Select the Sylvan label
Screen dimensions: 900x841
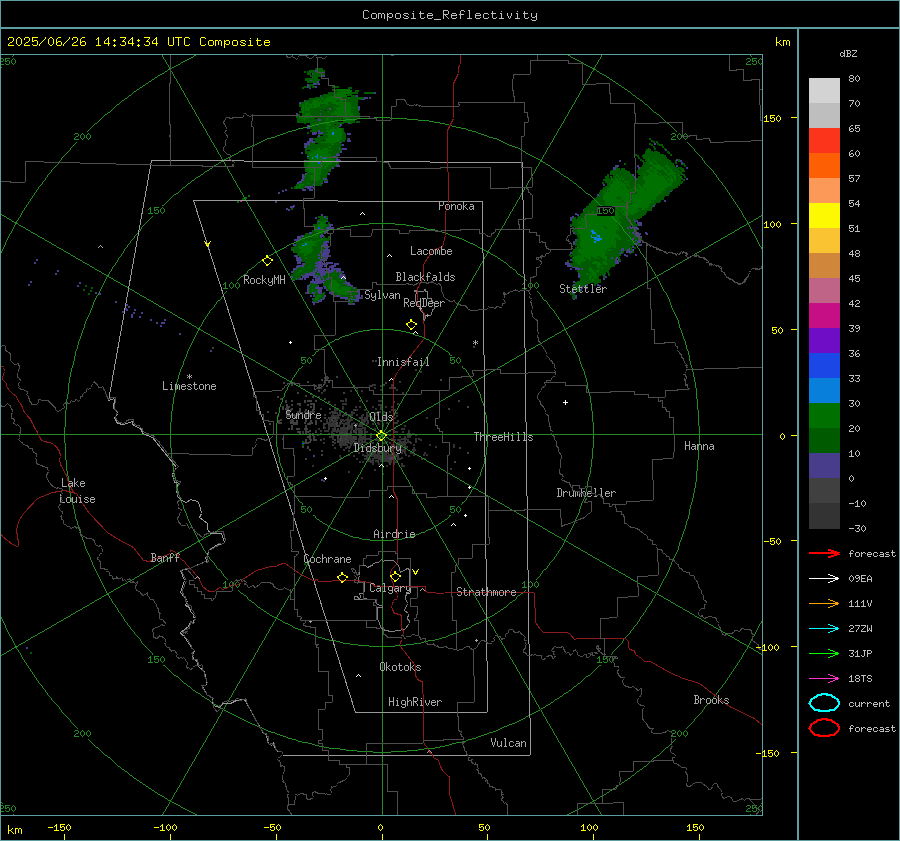pos(382,295)
